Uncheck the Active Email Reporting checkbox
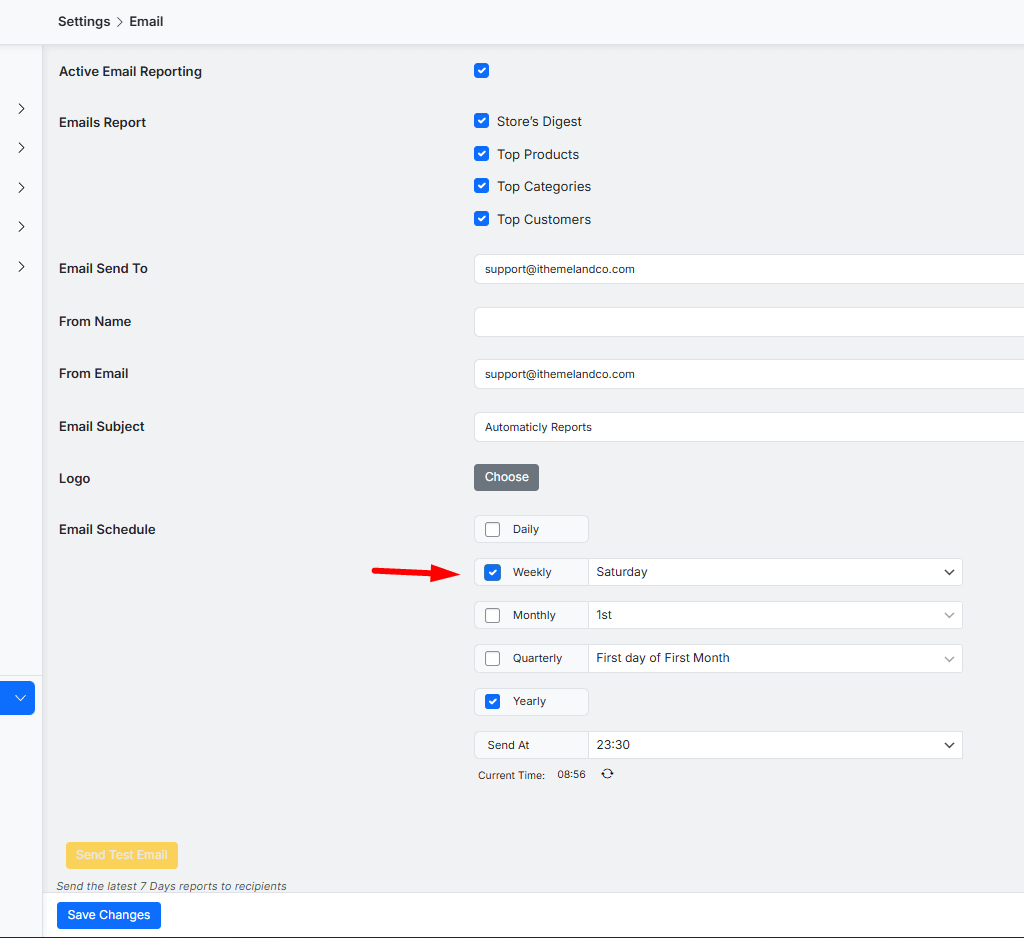1024x938 pixels. click(481, 71)
